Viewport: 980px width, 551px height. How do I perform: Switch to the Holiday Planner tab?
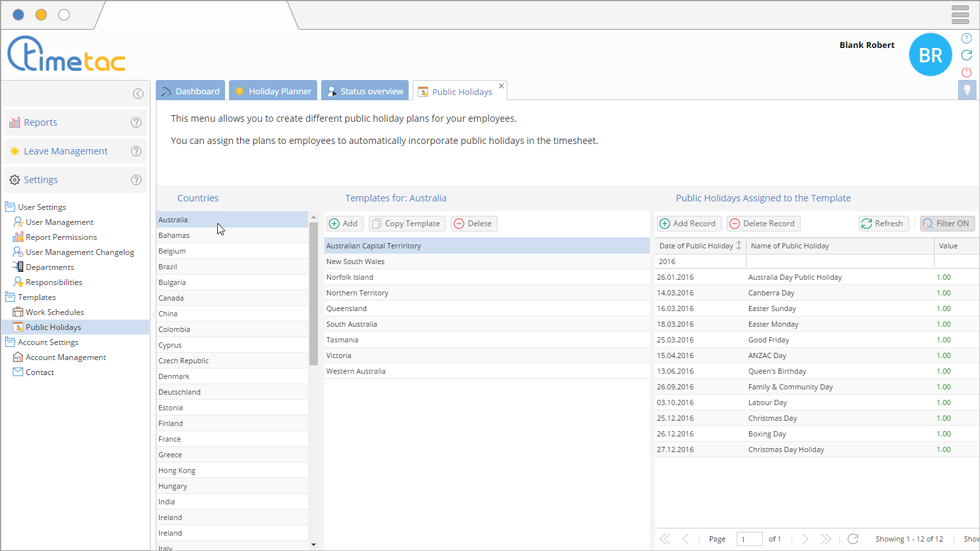(273, 91)
